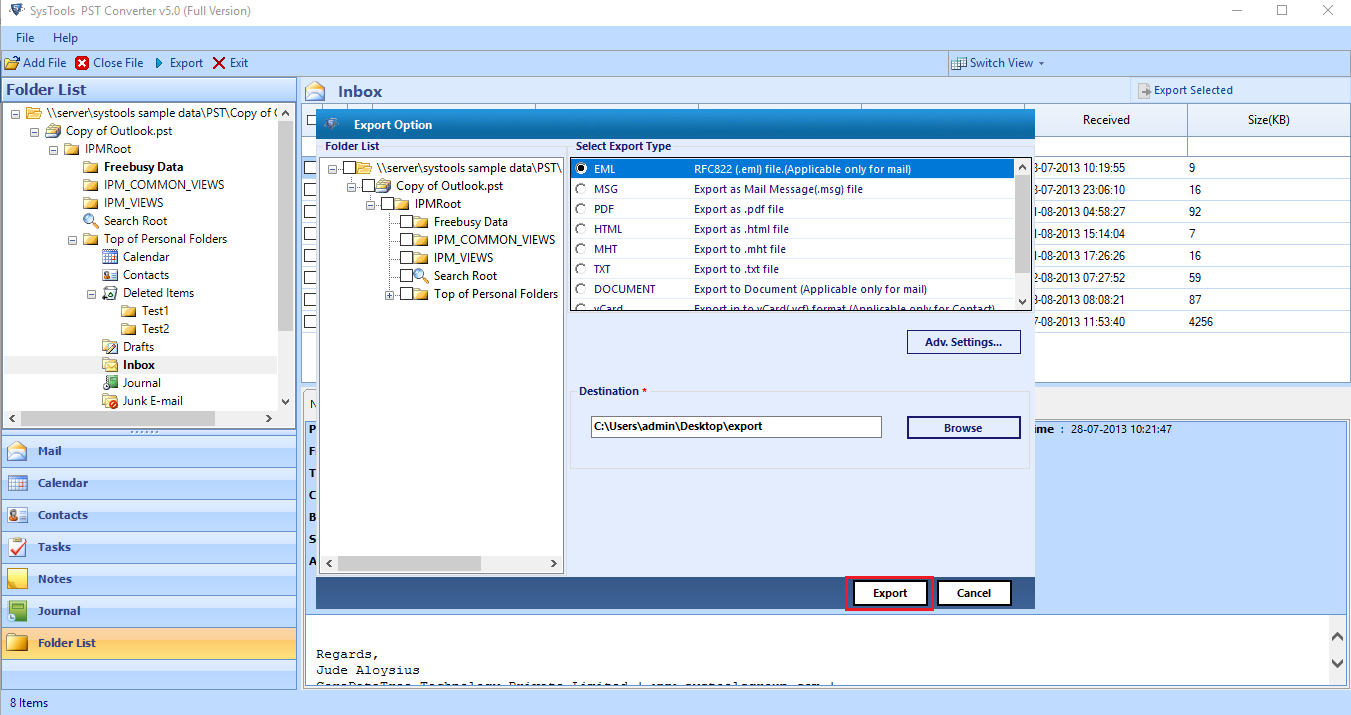This screenshot has width=1351, height=715.
Task: Check IPM_COMMON_VIEWS checkbox in Export Option
Action: [x=406, y=240]
